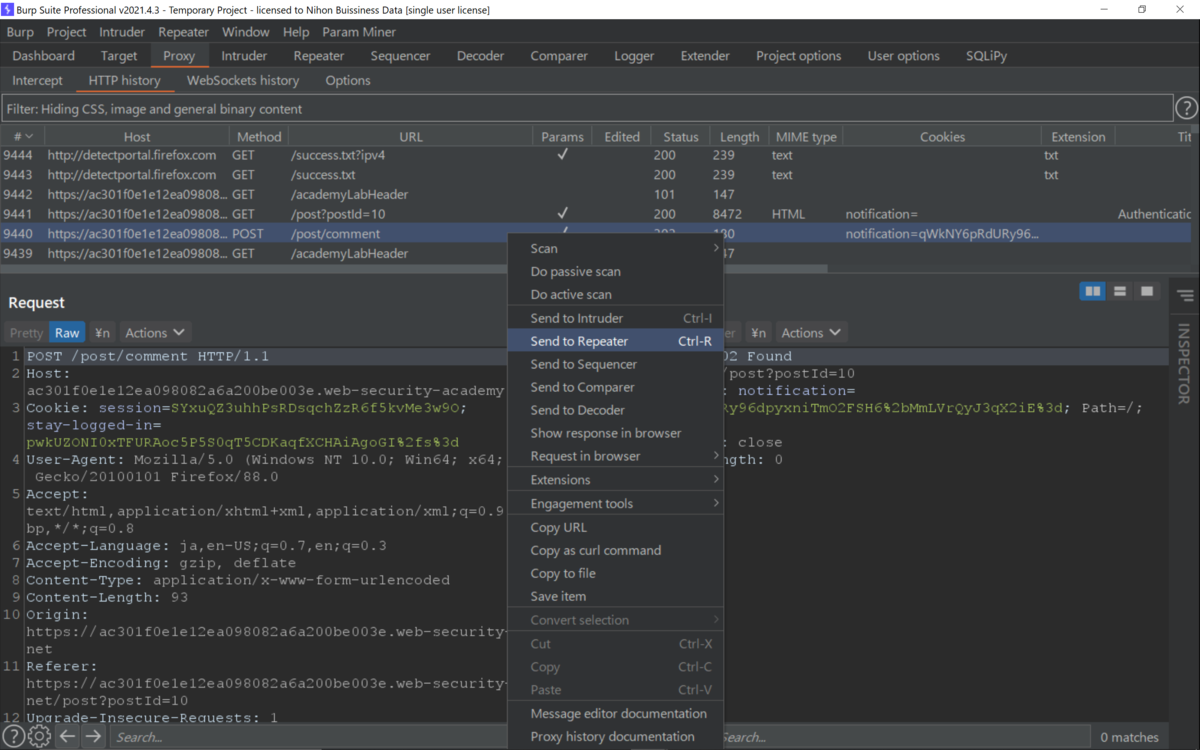
Task: Switch to the Target tab
Action: pyautogui.click(x=119, y=56)
